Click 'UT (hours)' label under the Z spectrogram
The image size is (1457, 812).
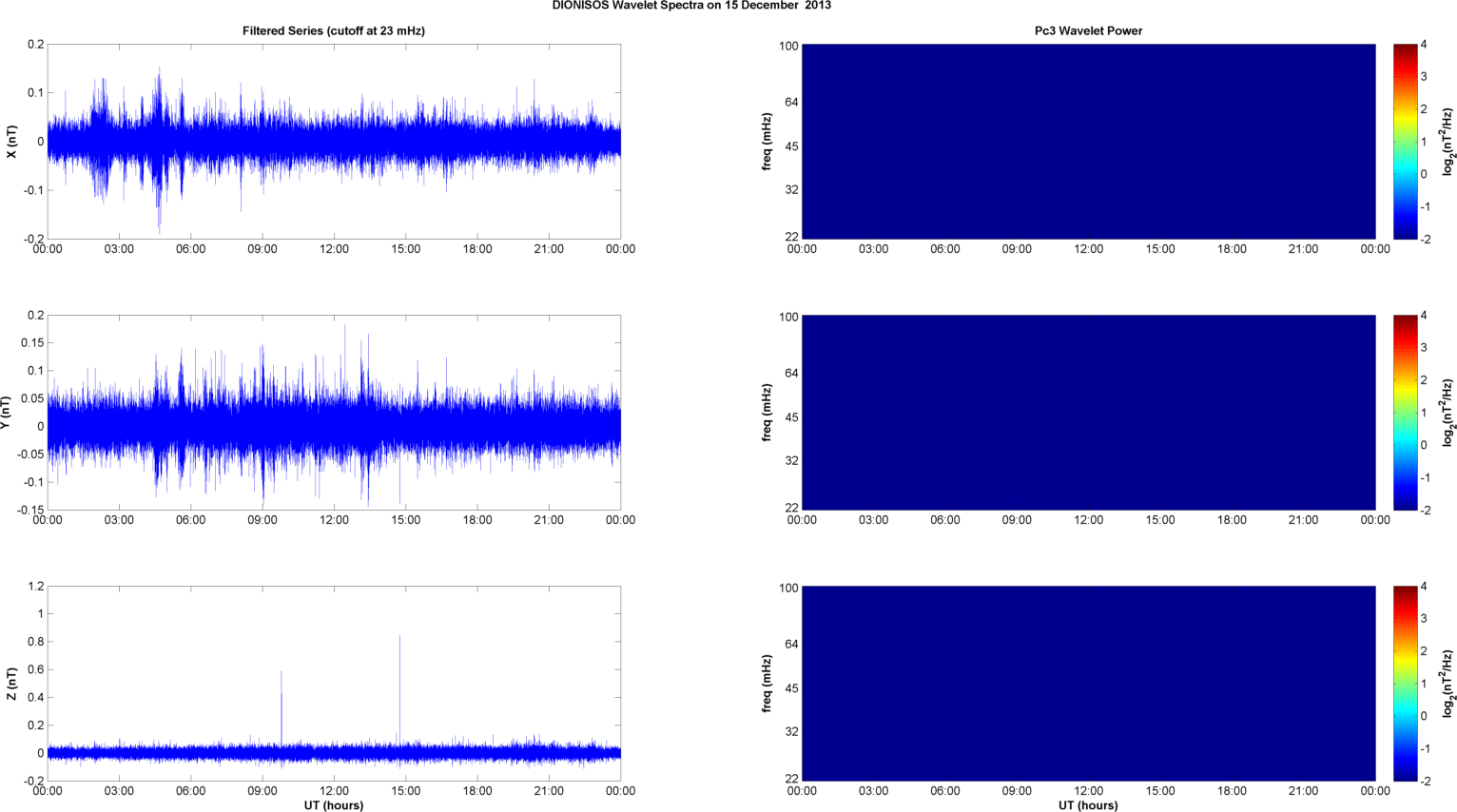pos(1088,805)
